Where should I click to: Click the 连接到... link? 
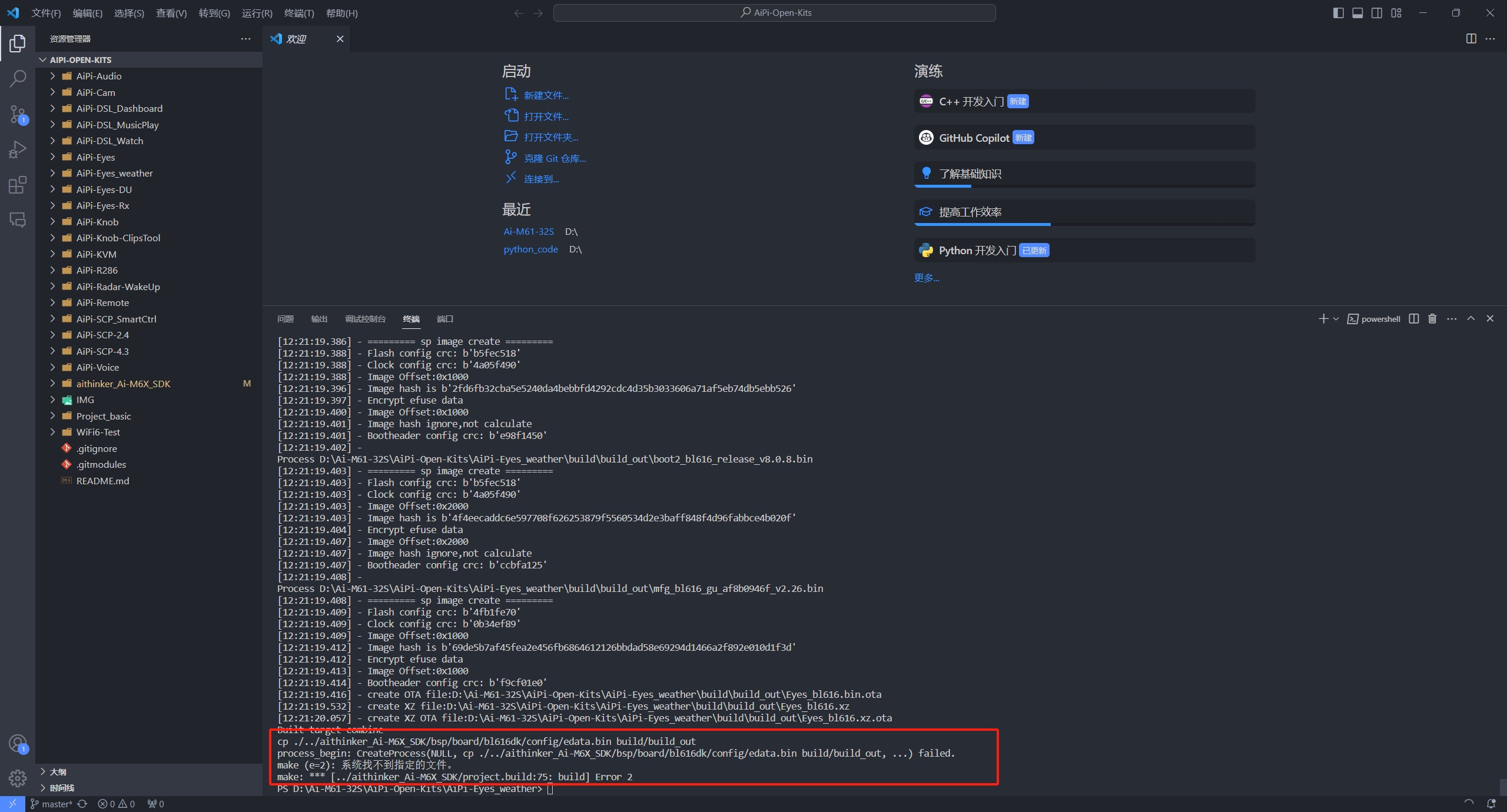[x=542, y=179]
